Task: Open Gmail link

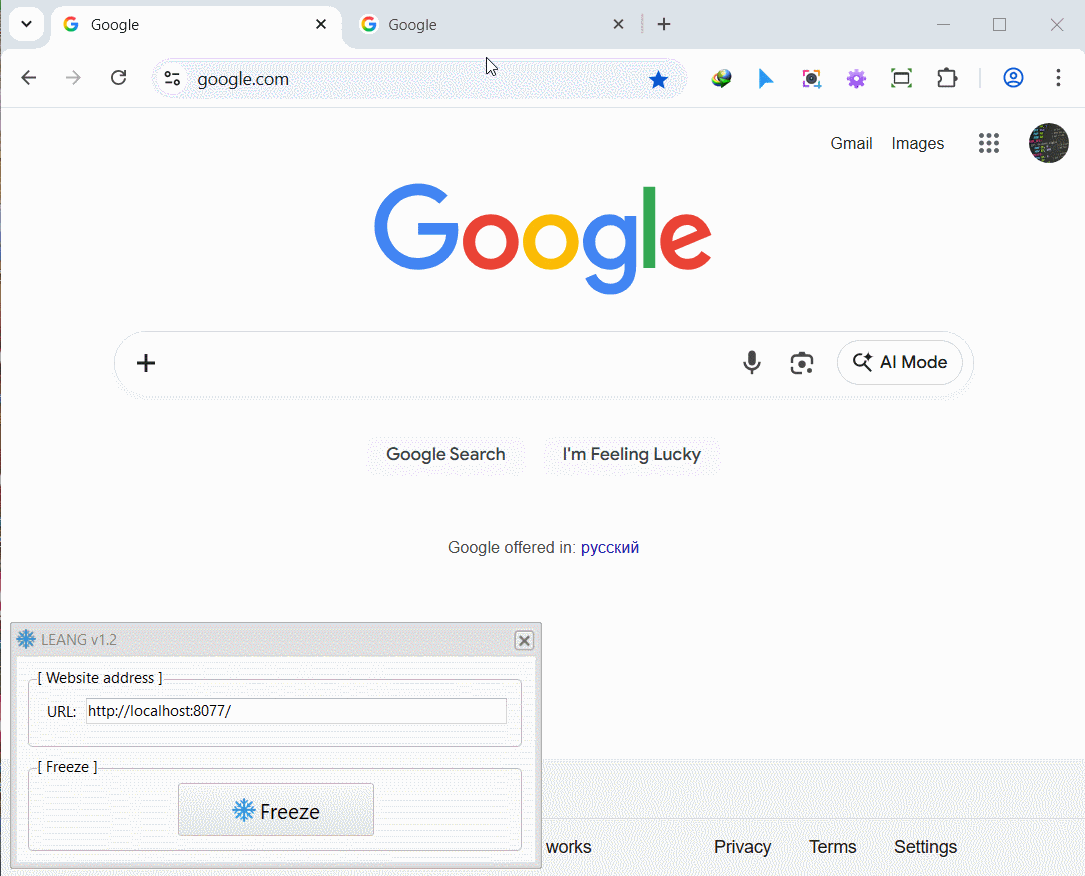Action: tap(851, 143)
